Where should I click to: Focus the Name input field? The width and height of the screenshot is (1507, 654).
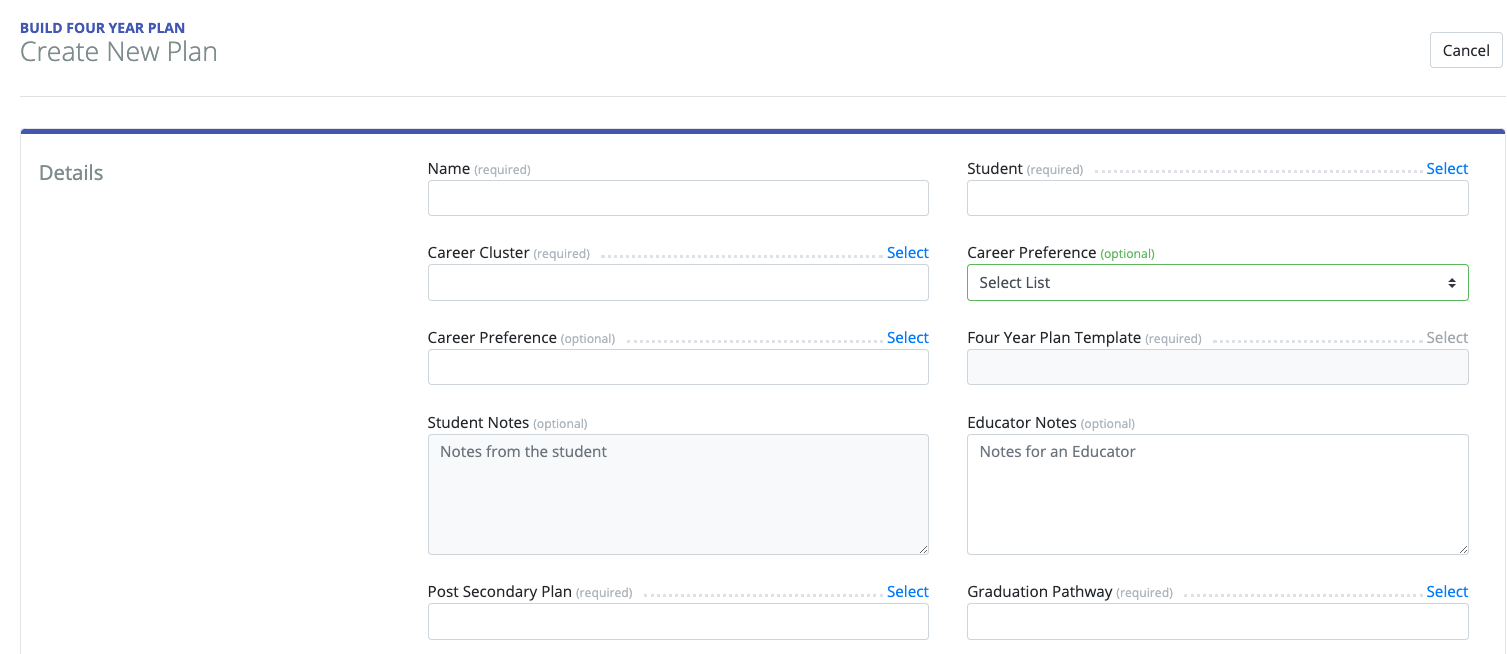(678, 198)
